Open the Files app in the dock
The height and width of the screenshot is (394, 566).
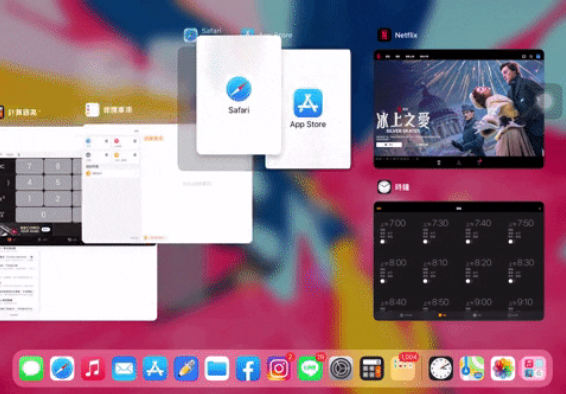217,368
